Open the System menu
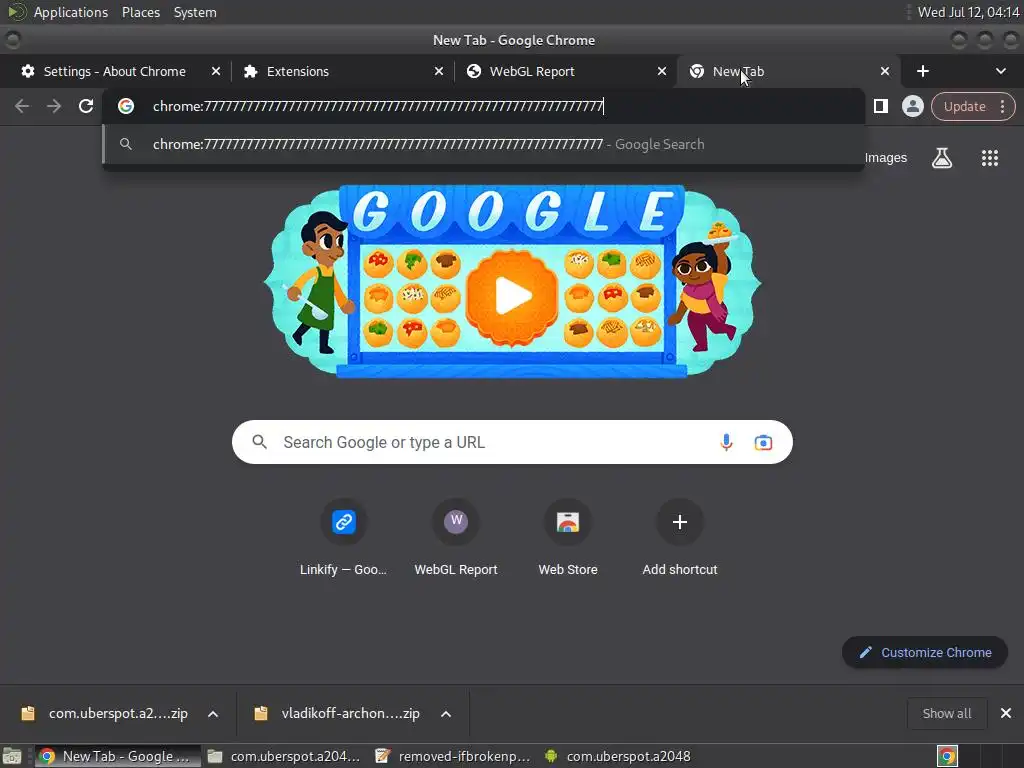Image resolution: width=1024 pixels, height=768 pixels. click(x=195, y=12)
